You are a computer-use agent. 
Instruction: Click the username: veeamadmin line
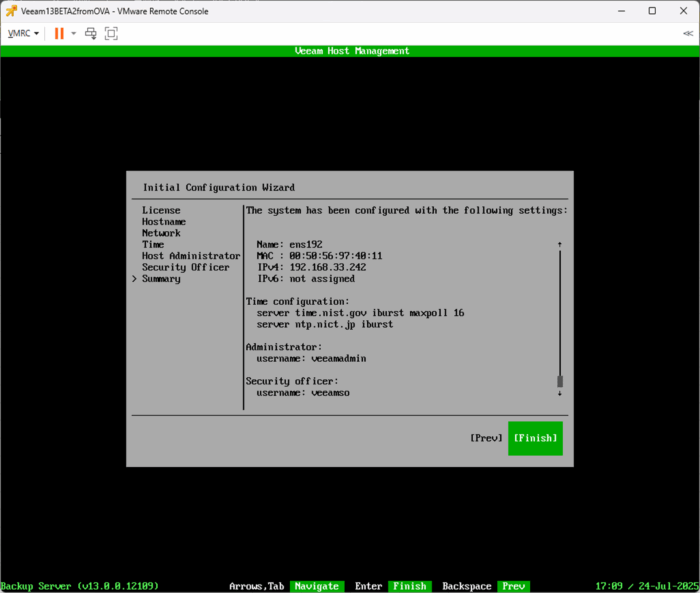click(x=311, y=359)
